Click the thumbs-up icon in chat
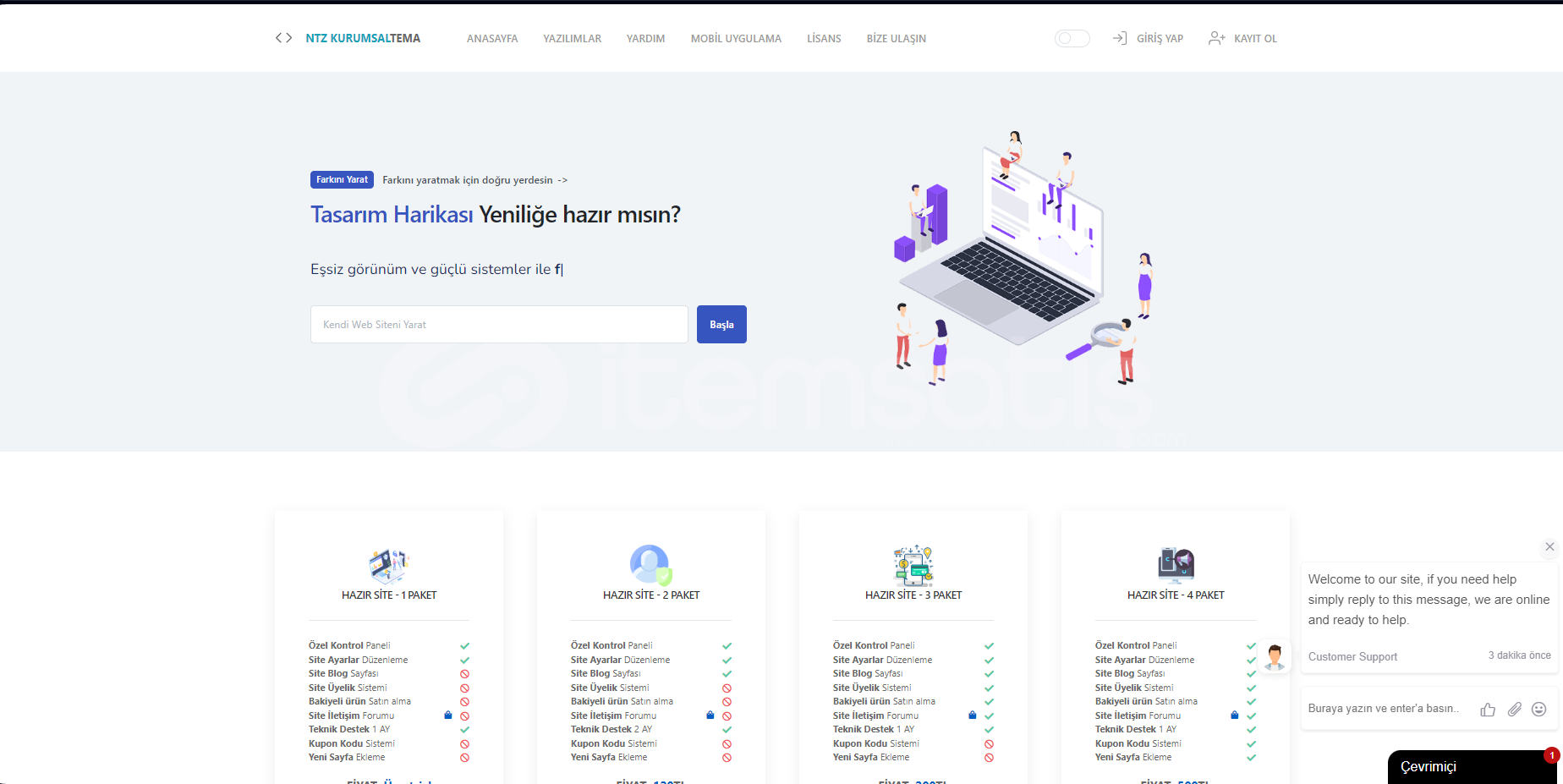This screenshot has width=1563, height=784. [x=1488, y=710]
